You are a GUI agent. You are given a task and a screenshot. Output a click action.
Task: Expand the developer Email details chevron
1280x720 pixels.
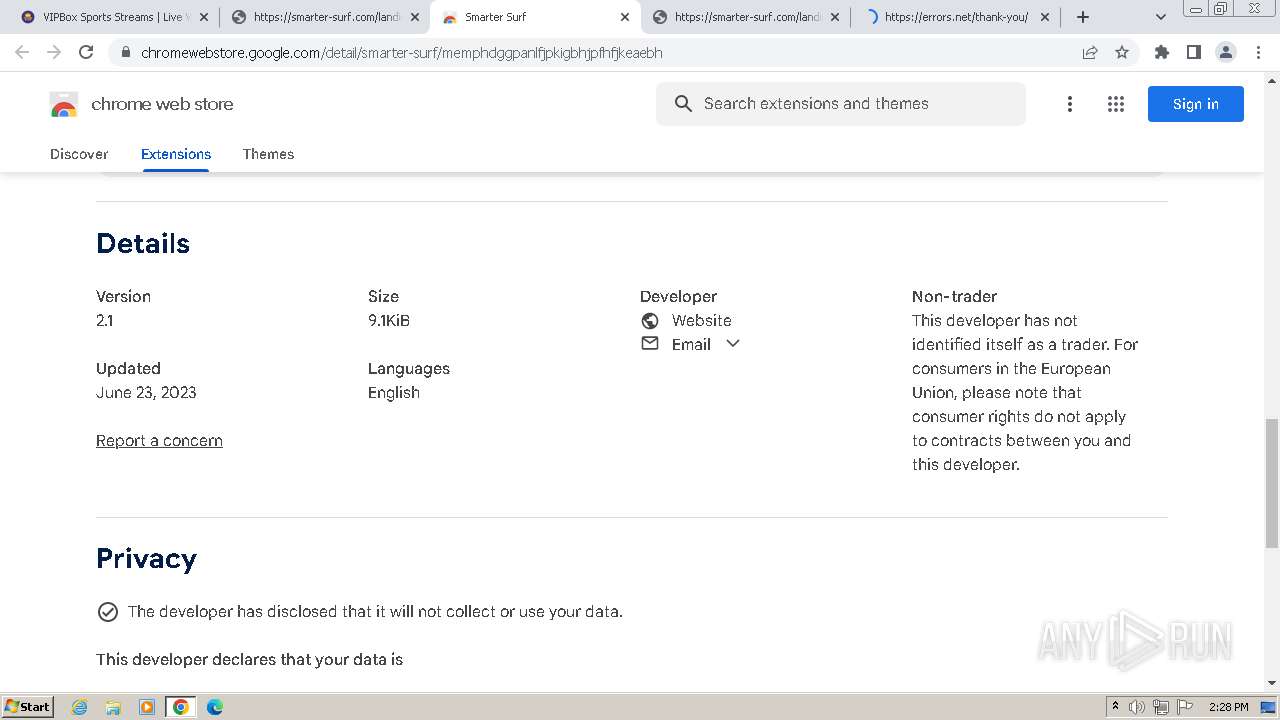click(733, 343)
